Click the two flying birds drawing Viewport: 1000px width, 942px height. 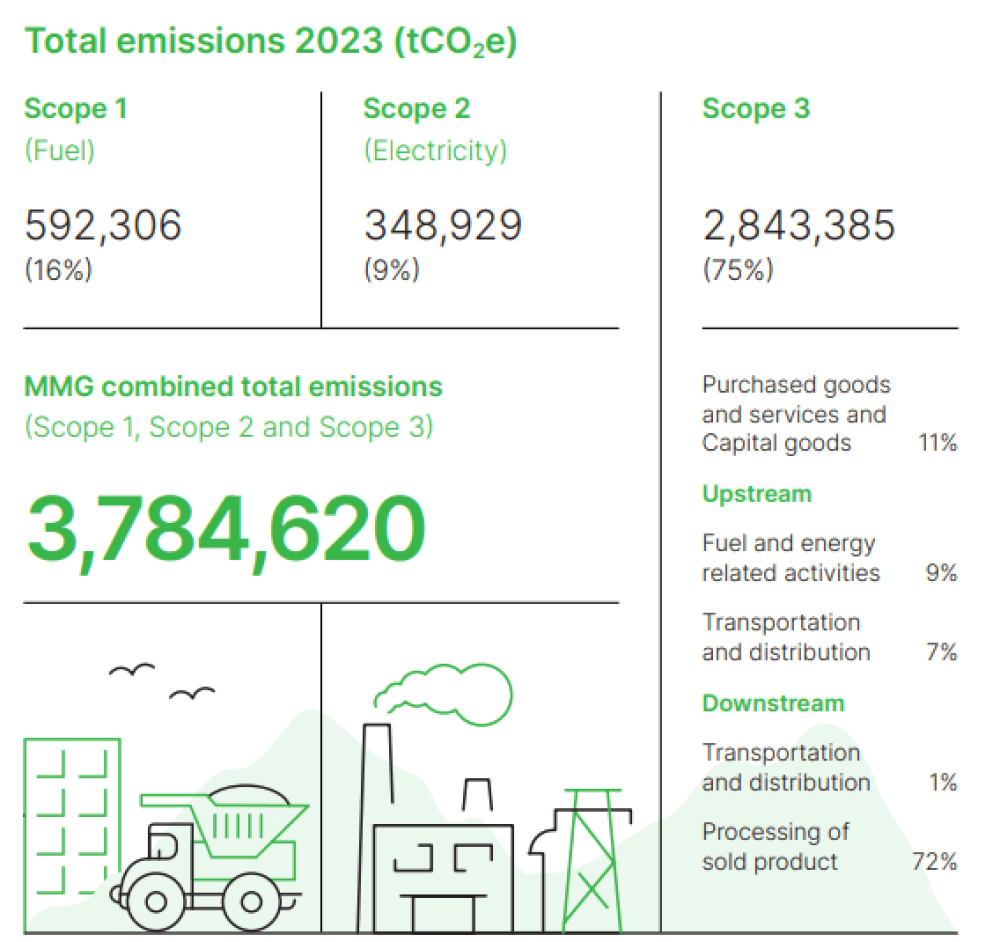click(160, 681)
